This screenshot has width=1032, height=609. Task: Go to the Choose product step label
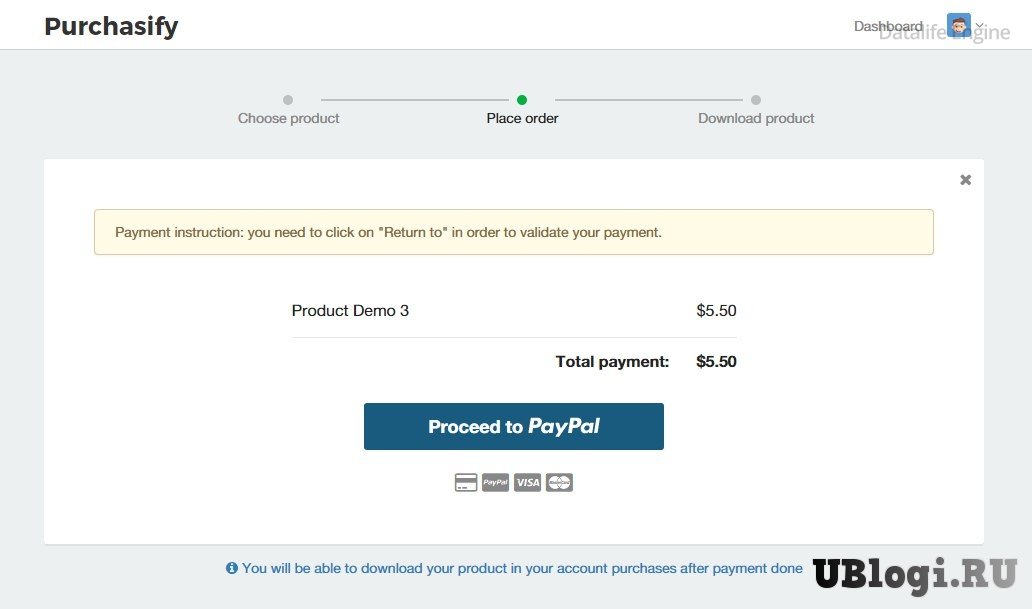coord(288,118)
